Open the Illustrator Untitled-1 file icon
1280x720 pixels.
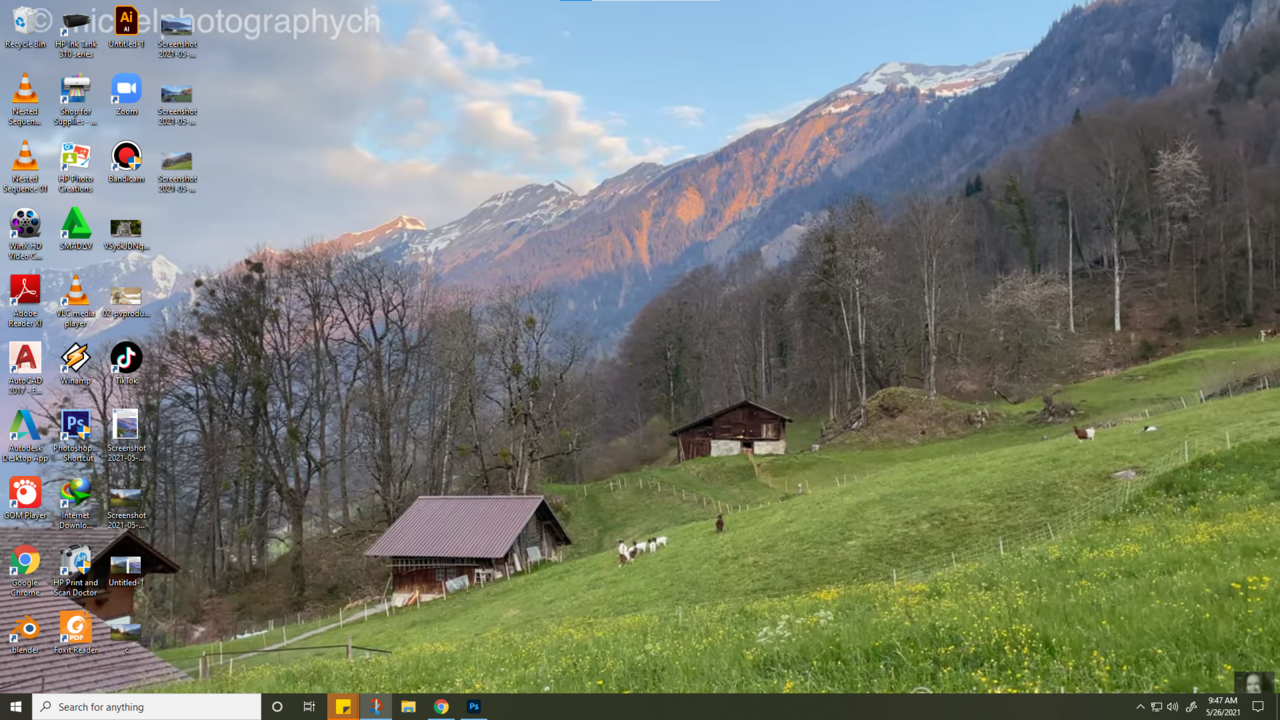point(126,28)
